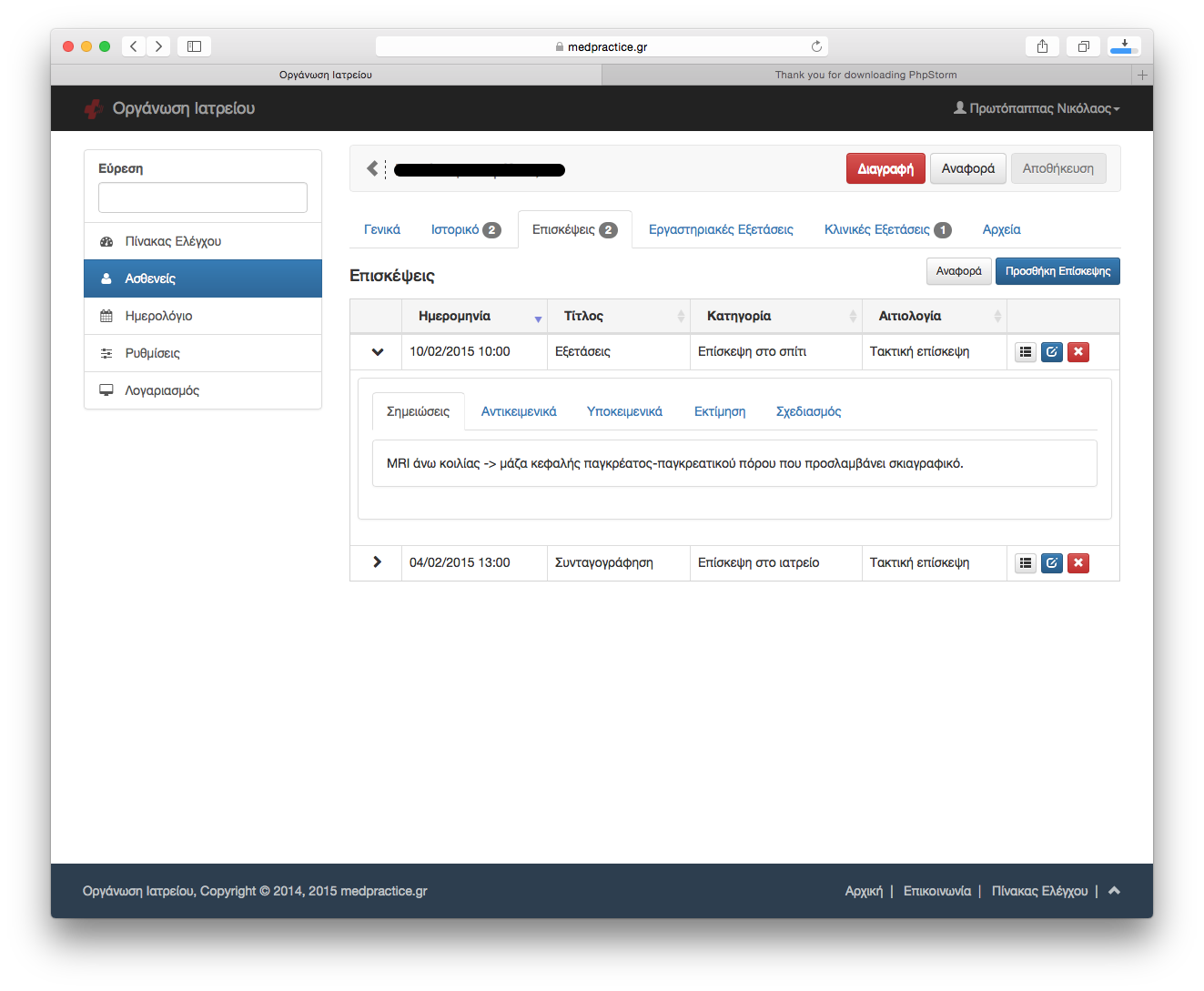Delete the 10/02/2015 visit with the red X
The image size is (1204, 991).
1078,352
